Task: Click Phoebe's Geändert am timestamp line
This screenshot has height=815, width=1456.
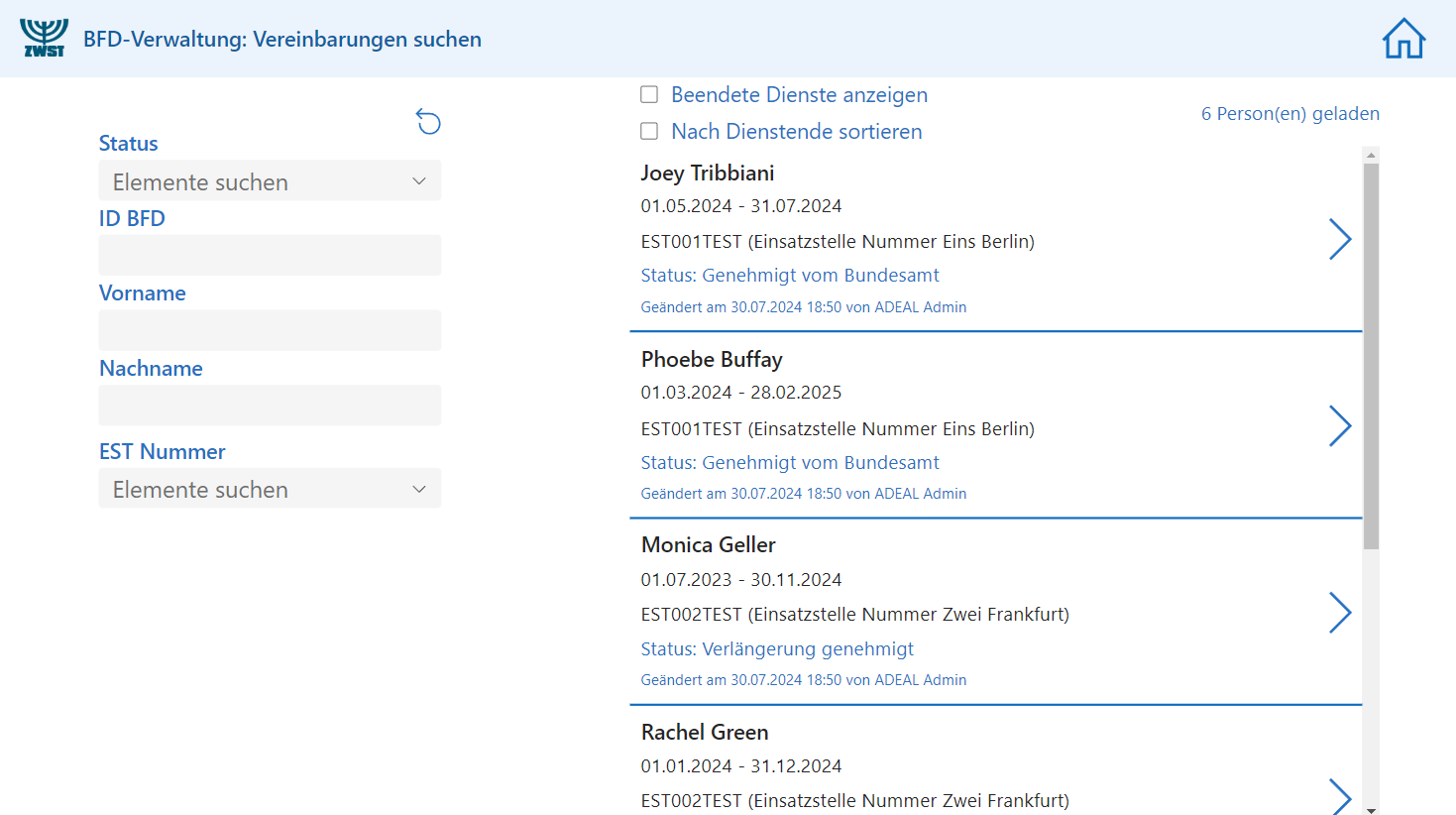Action: tap(804, 494)
